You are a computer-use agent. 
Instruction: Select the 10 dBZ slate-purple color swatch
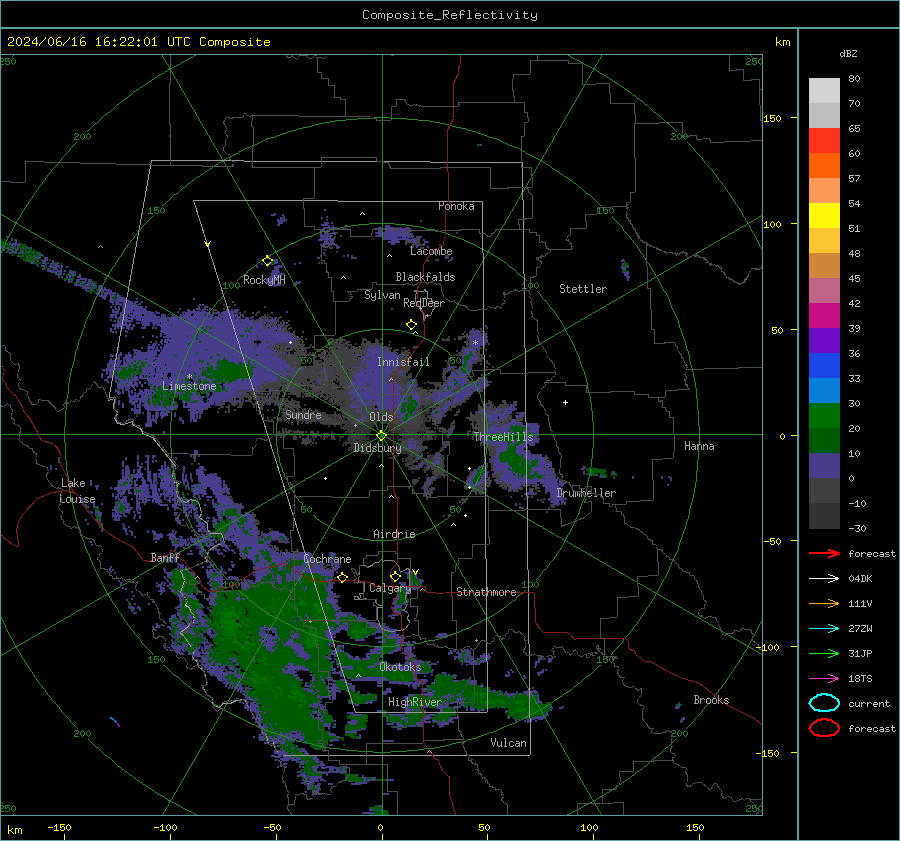click(824, 465)
